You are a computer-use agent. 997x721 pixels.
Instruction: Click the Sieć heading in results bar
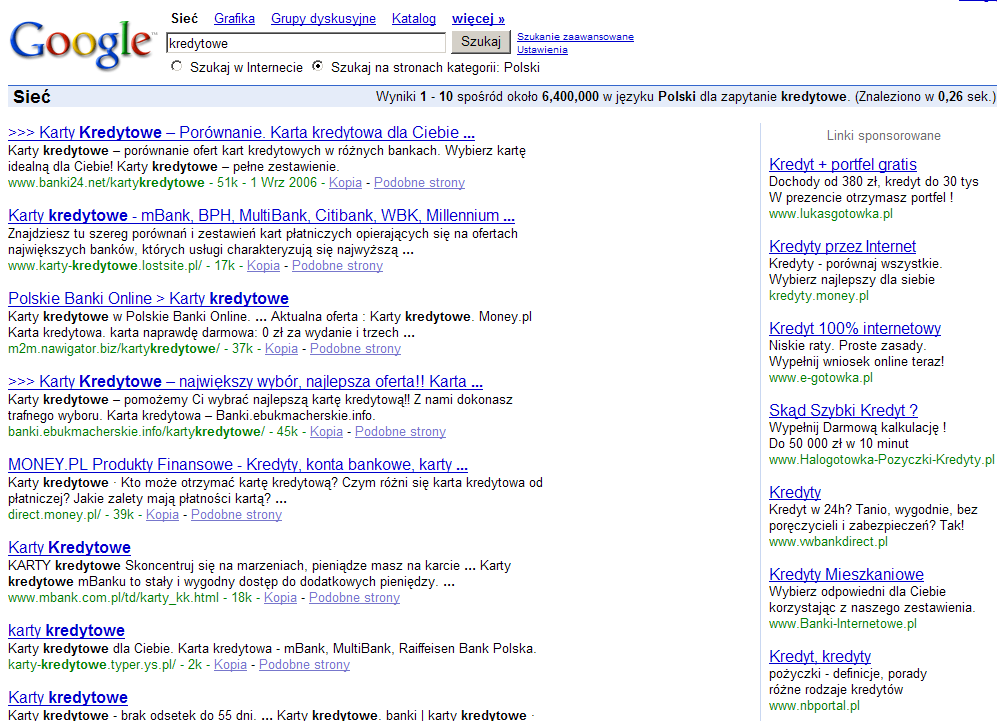pos(32,97)
